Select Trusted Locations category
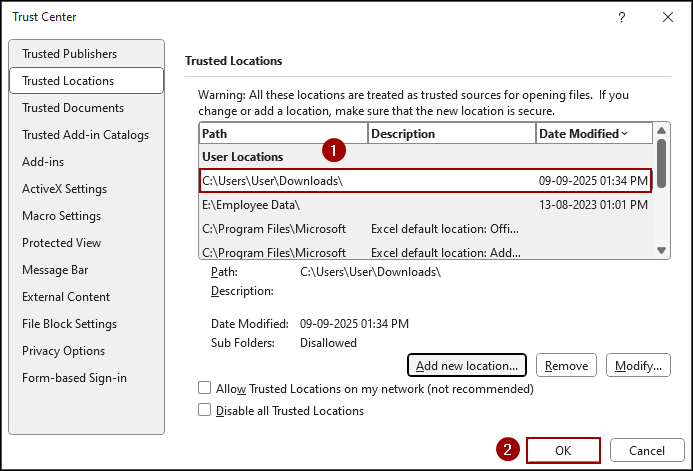This screenshot has width=693, height=471. pos(87,81)
